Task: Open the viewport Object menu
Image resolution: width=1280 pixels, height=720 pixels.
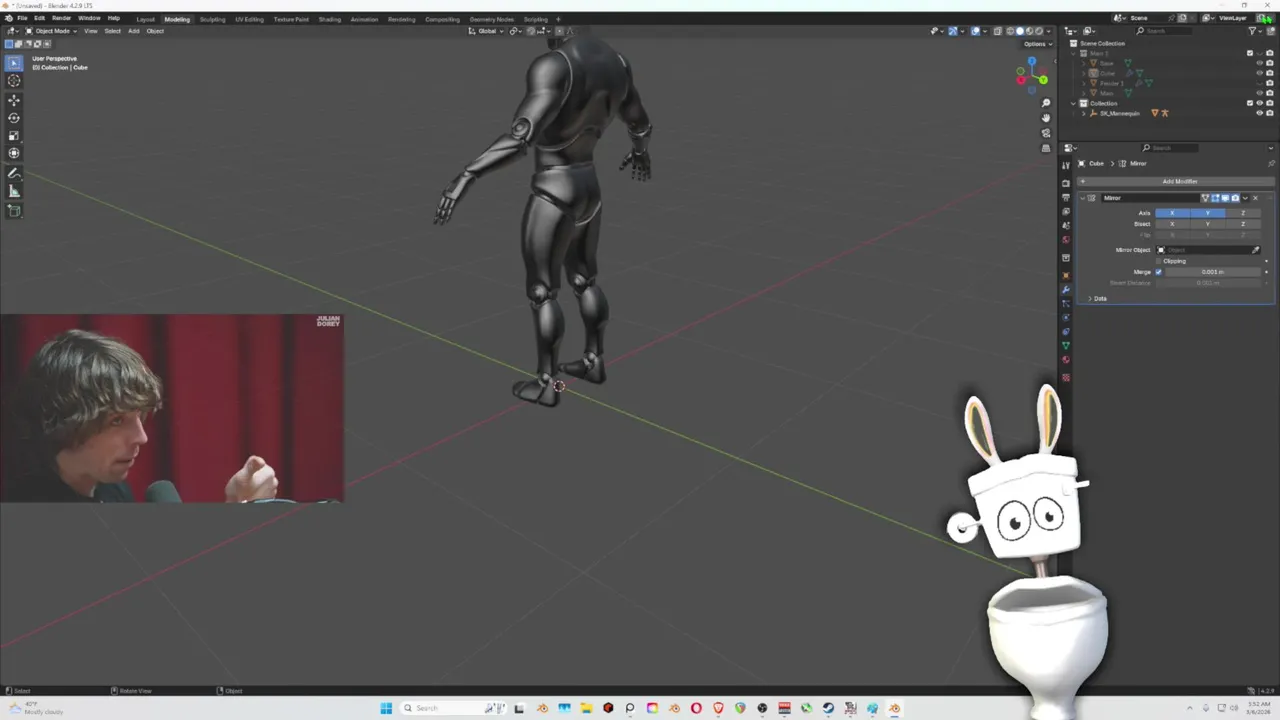Action: (155, 31)
